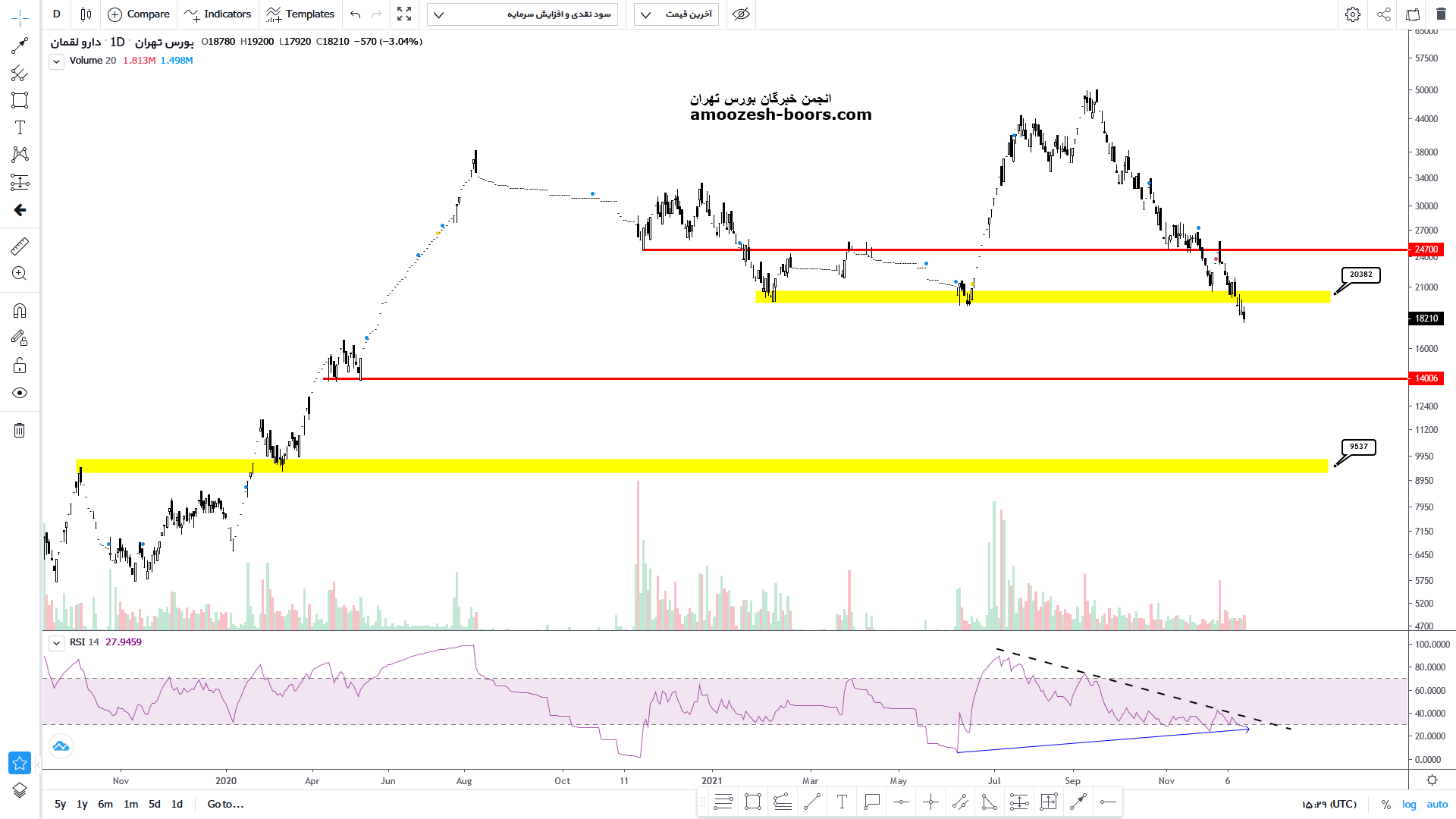Image resolution: width=1456 pixels, height=819 pixels.
Task: Collapse the RSI indicator pane chevron
Action: coord(56,643)
